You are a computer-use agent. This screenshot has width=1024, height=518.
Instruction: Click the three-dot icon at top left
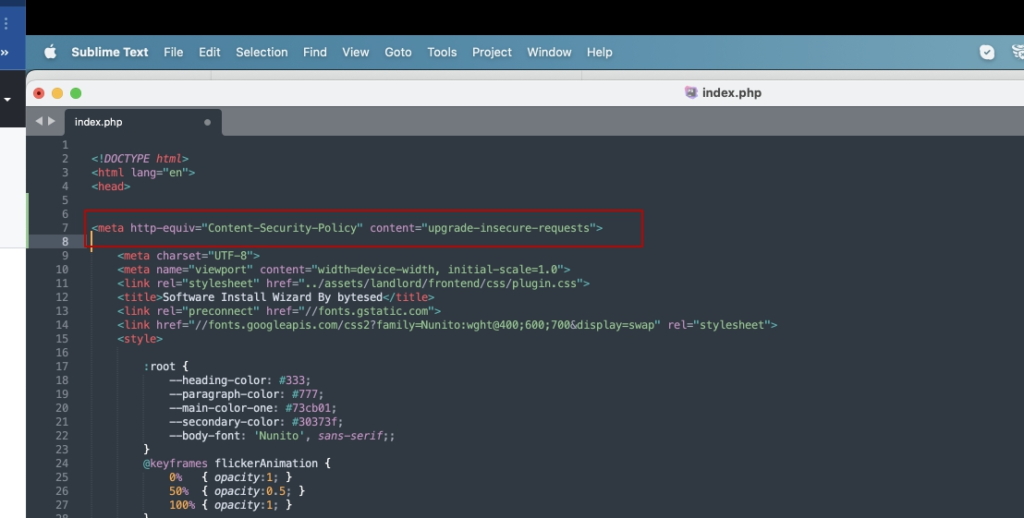coord(6,24)
